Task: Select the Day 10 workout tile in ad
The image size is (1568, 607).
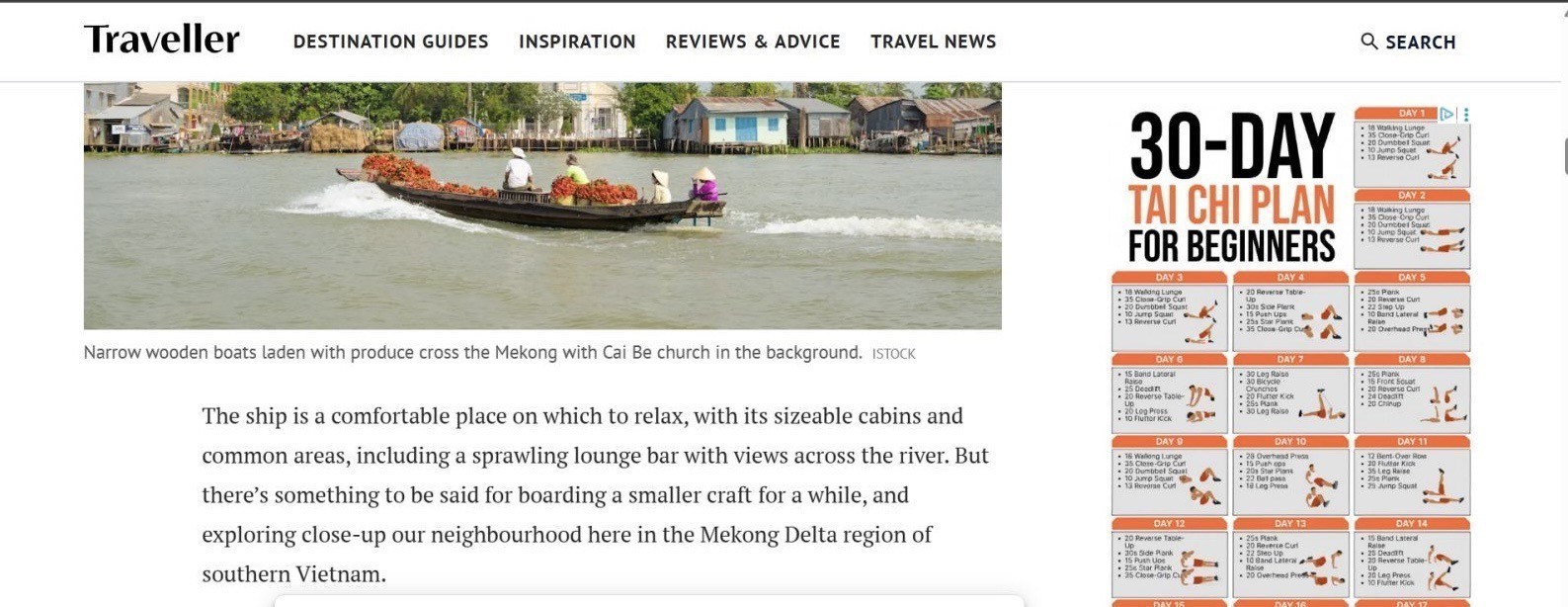Action: (x=1290, y=476)
